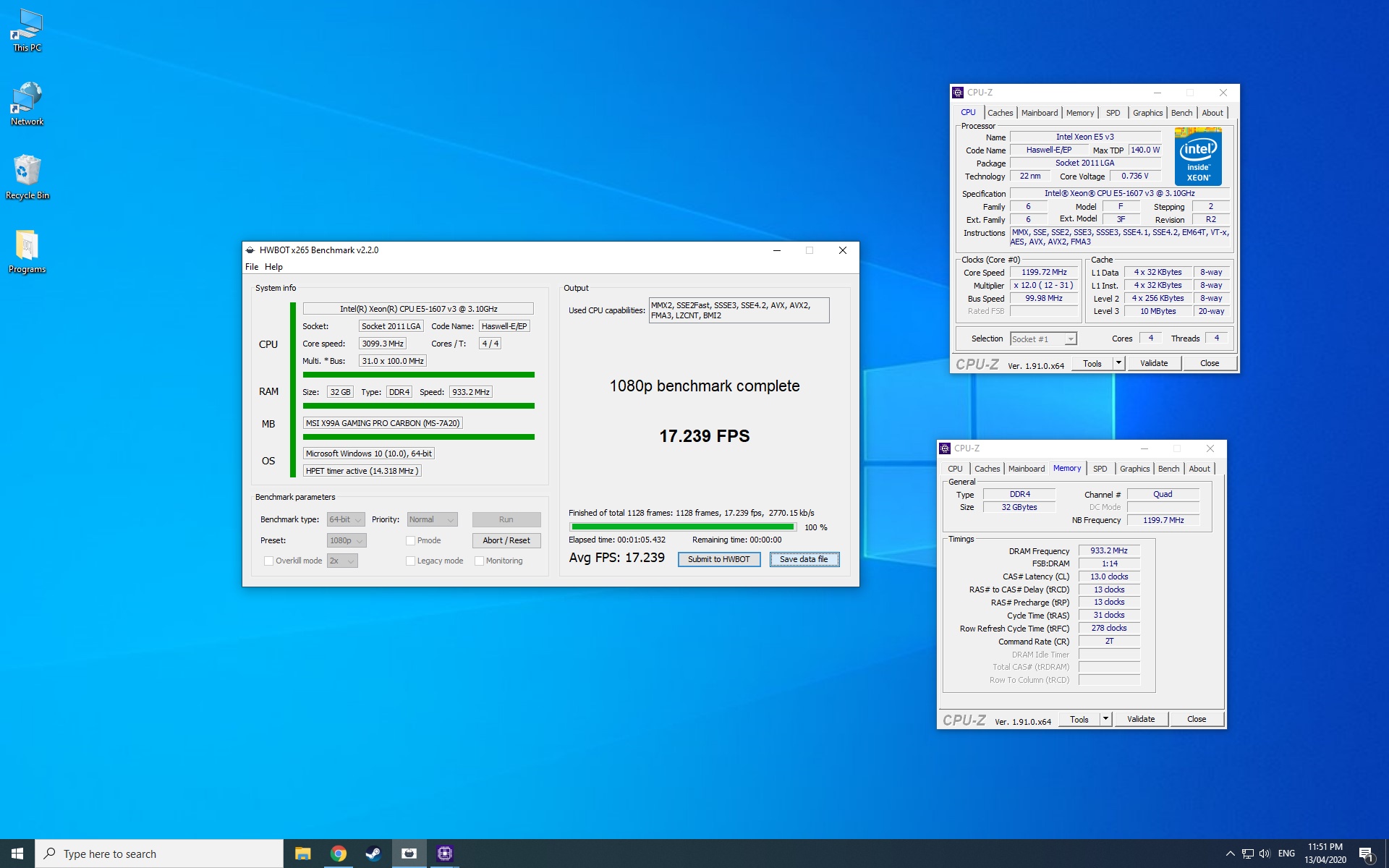Viewport: 1389px width, 868px height.
Task: Click the HWBOT x265 window title icon
Action: tap(250, 250)
